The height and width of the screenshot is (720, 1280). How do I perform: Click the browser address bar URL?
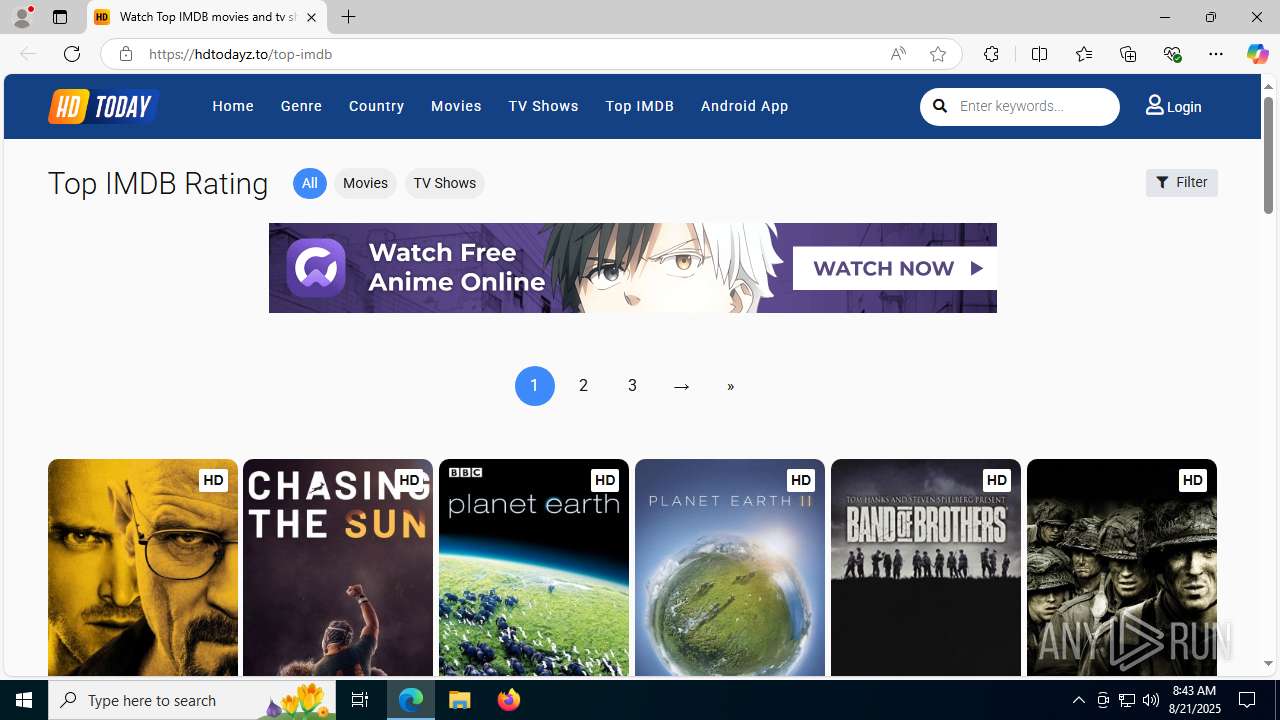pyautogui.click(x=241, y=54)
